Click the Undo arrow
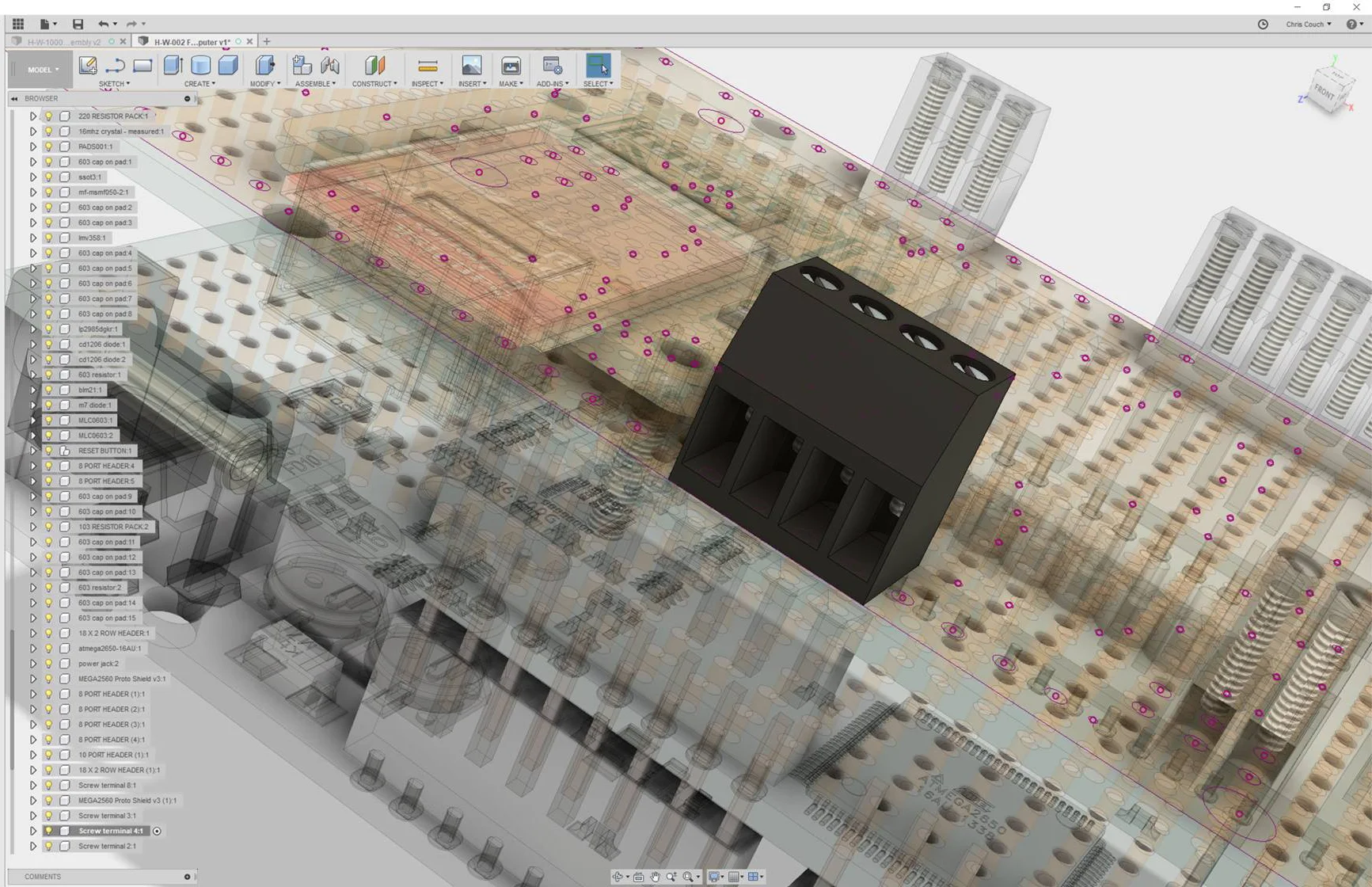 click(103, 24)
